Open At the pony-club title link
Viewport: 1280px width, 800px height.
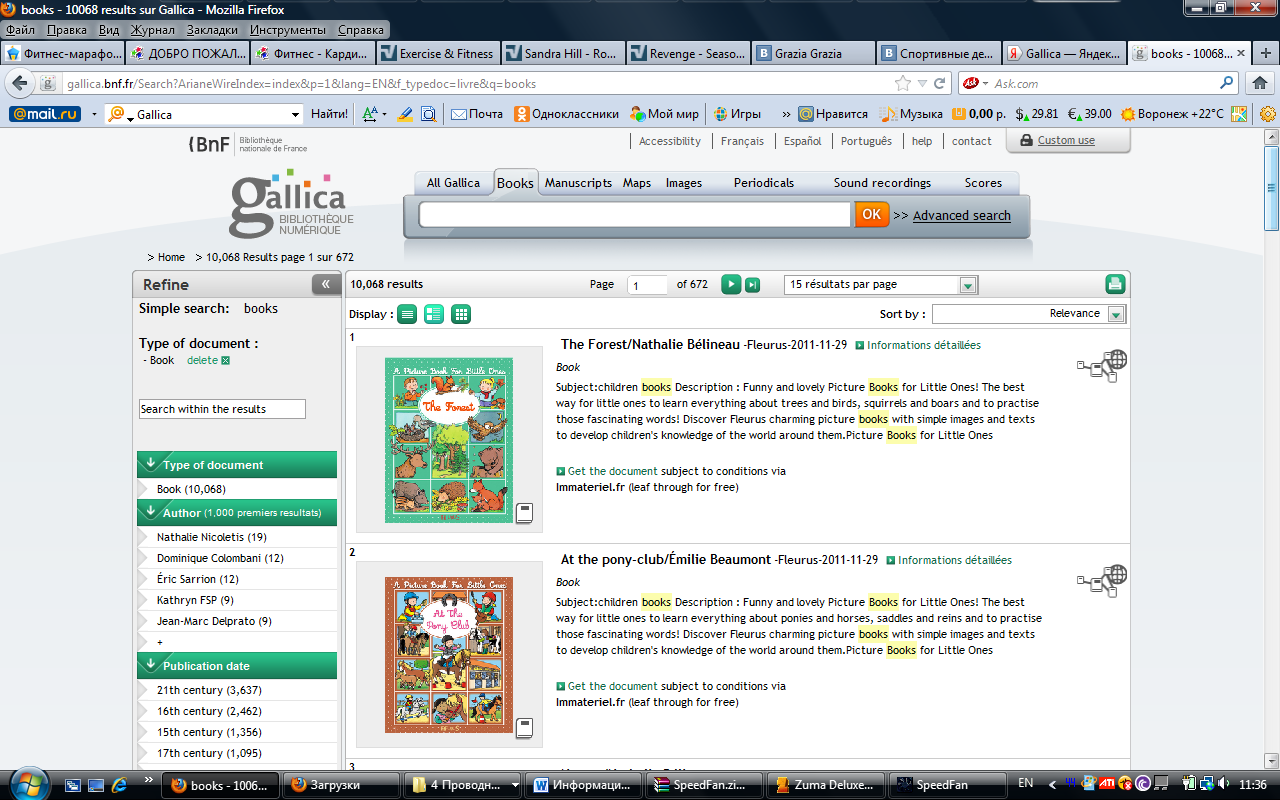666,559
